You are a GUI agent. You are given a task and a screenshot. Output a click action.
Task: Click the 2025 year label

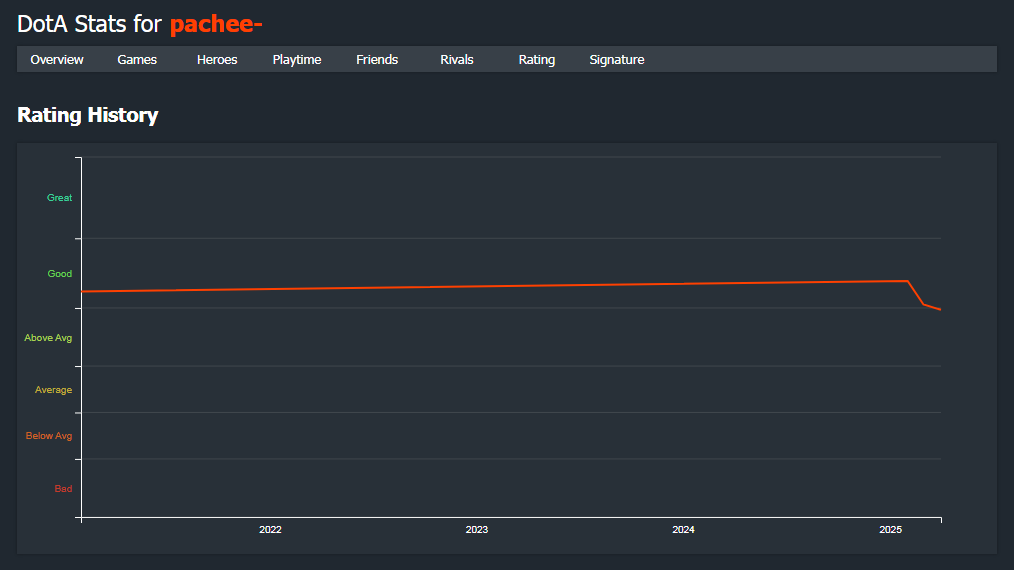tap(890, 529)
